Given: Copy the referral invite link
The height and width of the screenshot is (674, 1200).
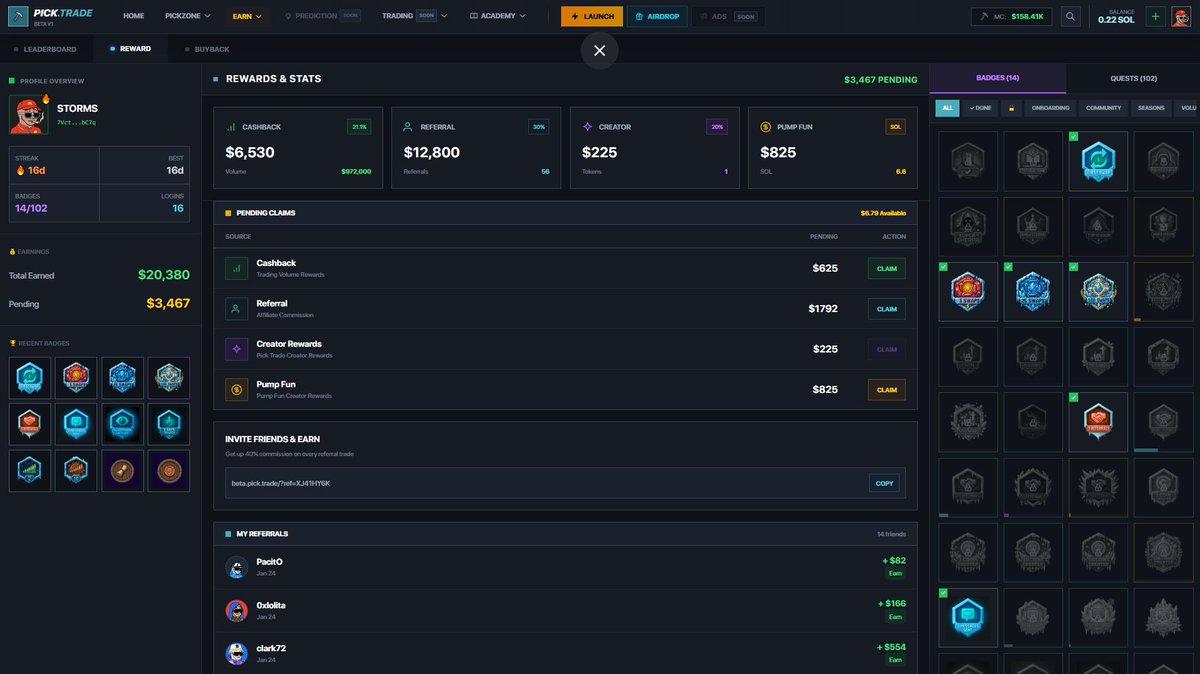Looking at the screenshot, I should pos(885,483).
